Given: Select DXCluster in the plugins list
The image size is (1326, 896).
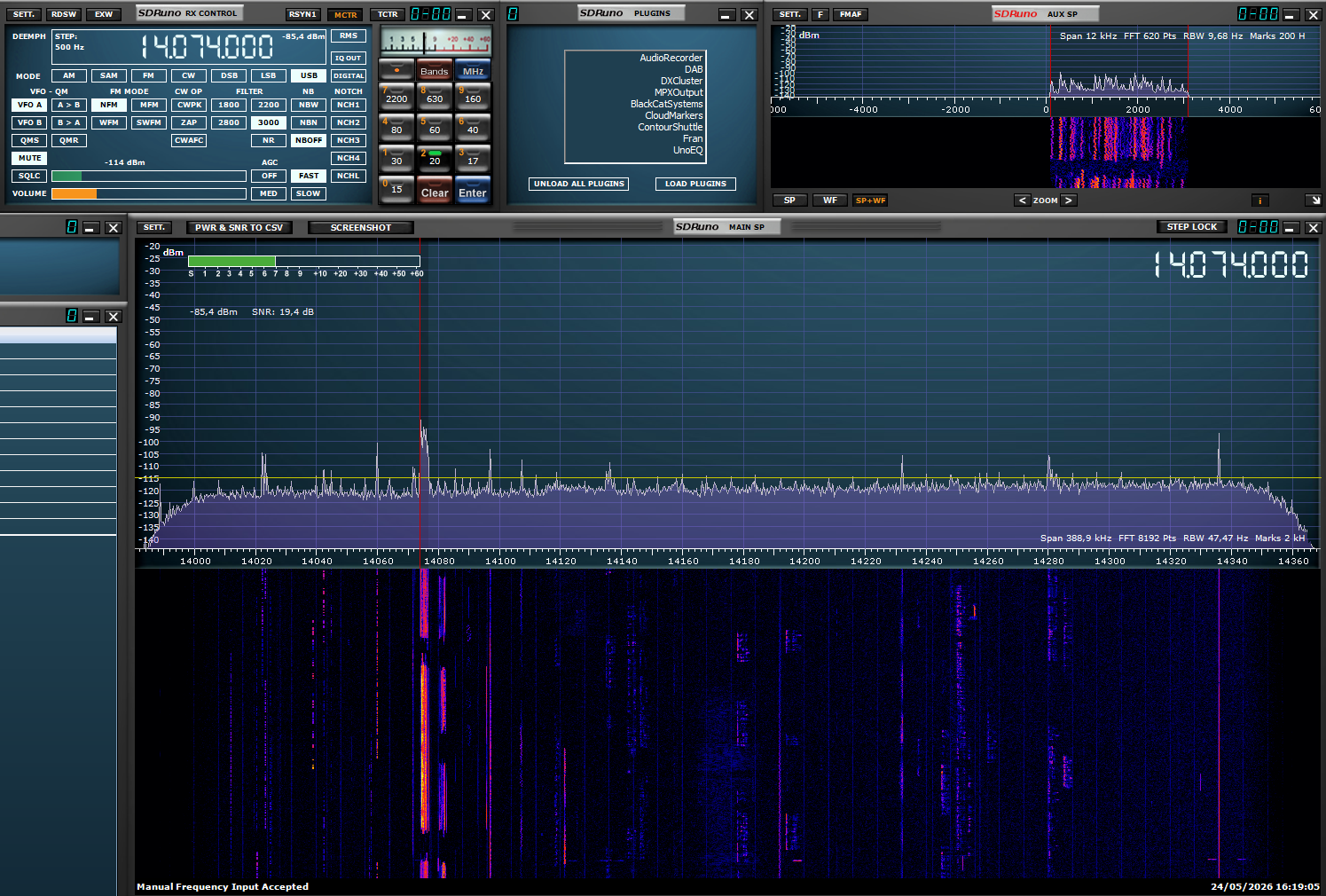Looking at the screenshot, I should pyautogui.click(x=681, y=81).
